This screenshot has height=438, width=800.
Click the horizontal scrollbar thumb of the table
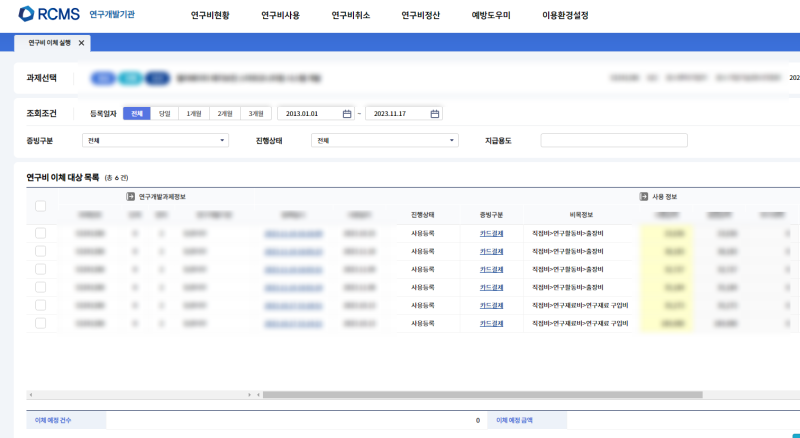click(483, 395)
